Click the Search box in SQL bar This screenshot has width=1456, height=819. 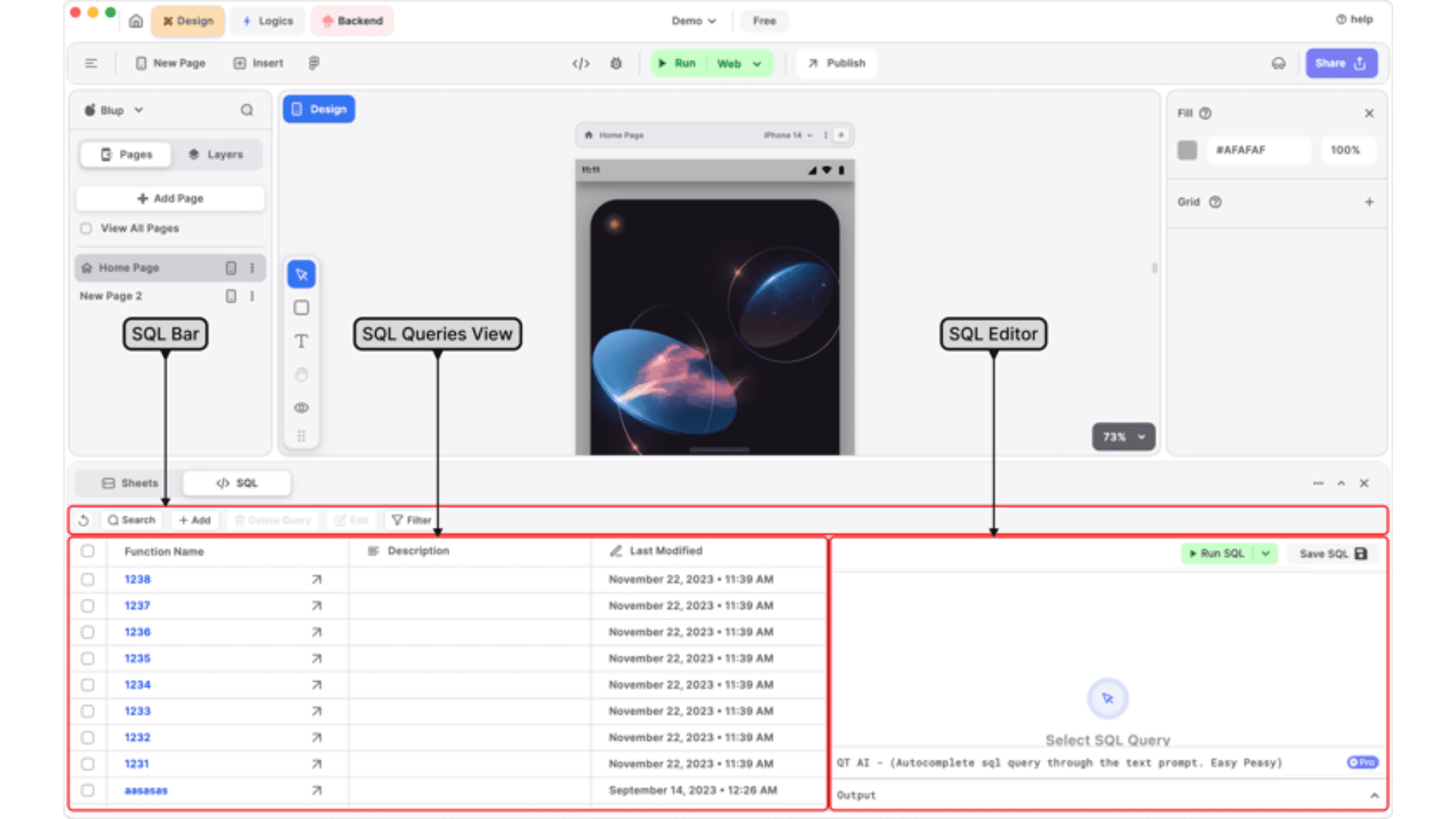132,520
